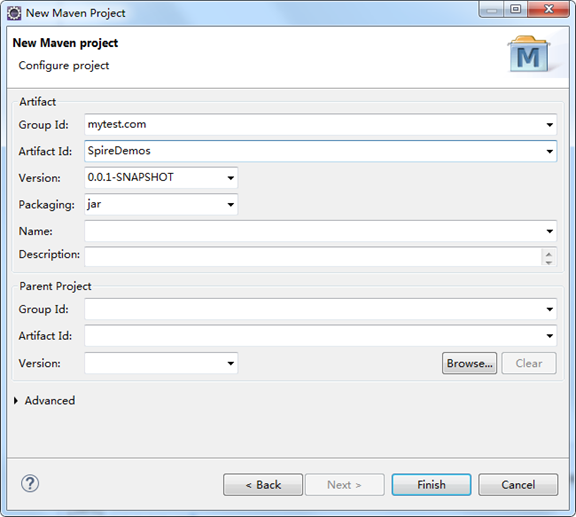Viewport: 576px width, 517px height.
Task: Open the Artifact Group Id dropdown arrow
Action: click(550, 125)
